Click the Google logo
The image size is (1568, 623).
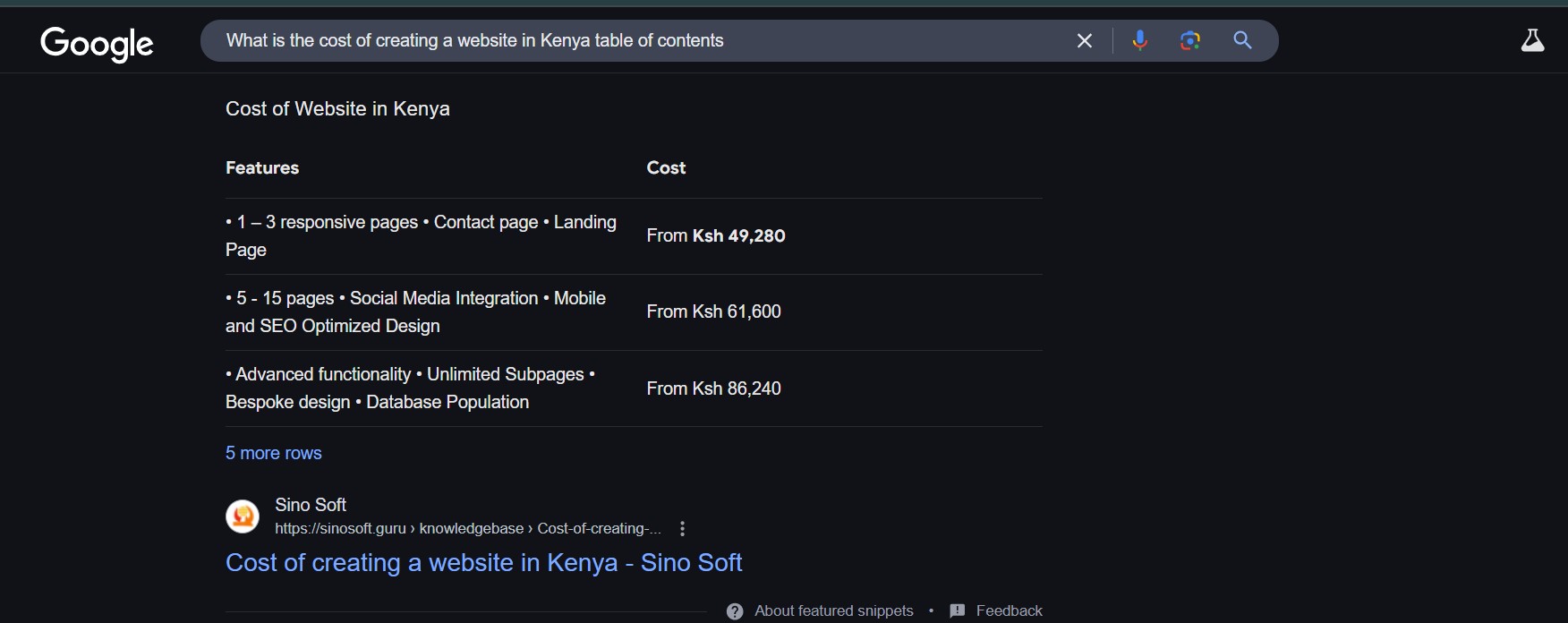pyautogui.click(x=97, y=43)
